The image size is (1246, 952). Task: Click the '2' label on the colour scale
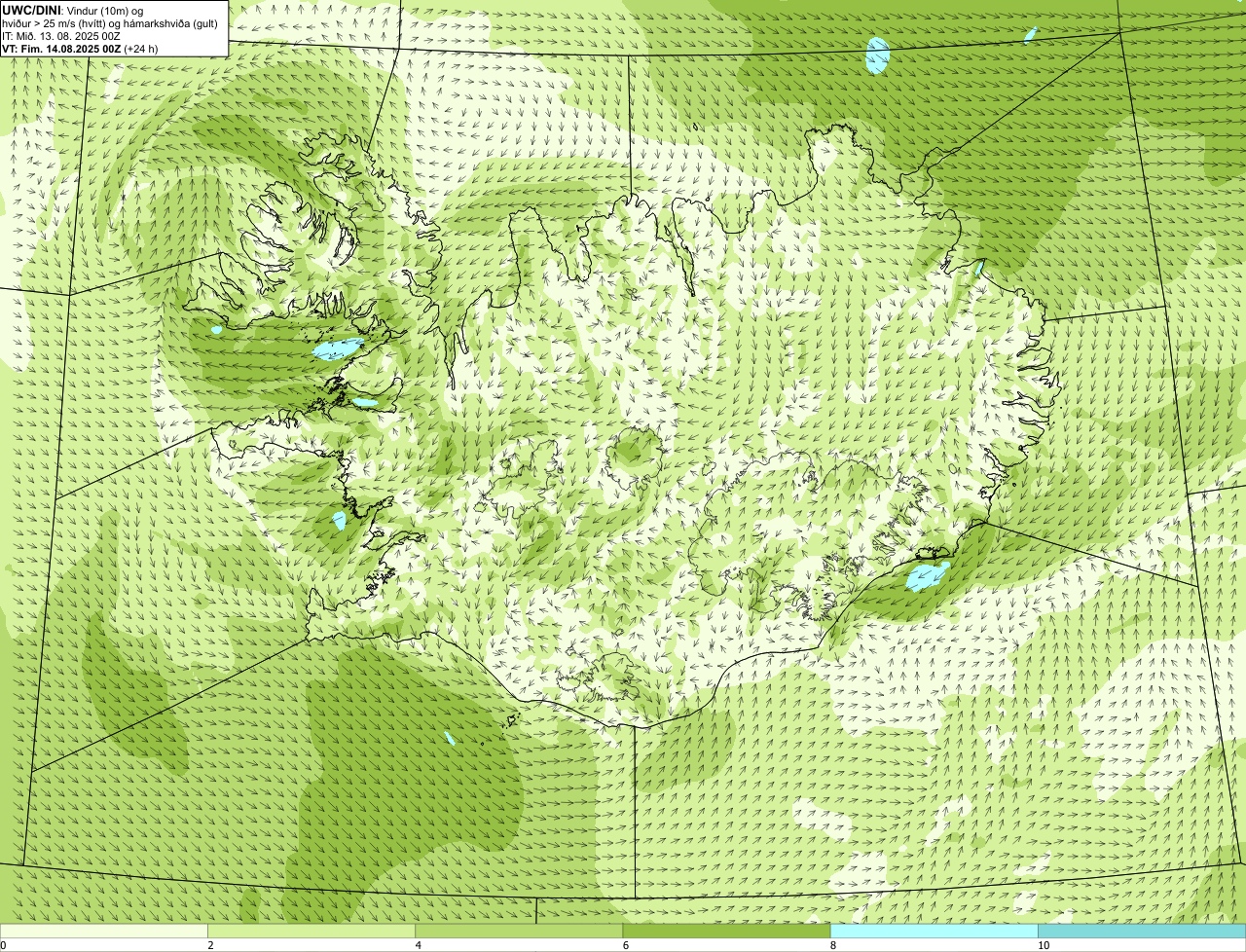point(210,945)
